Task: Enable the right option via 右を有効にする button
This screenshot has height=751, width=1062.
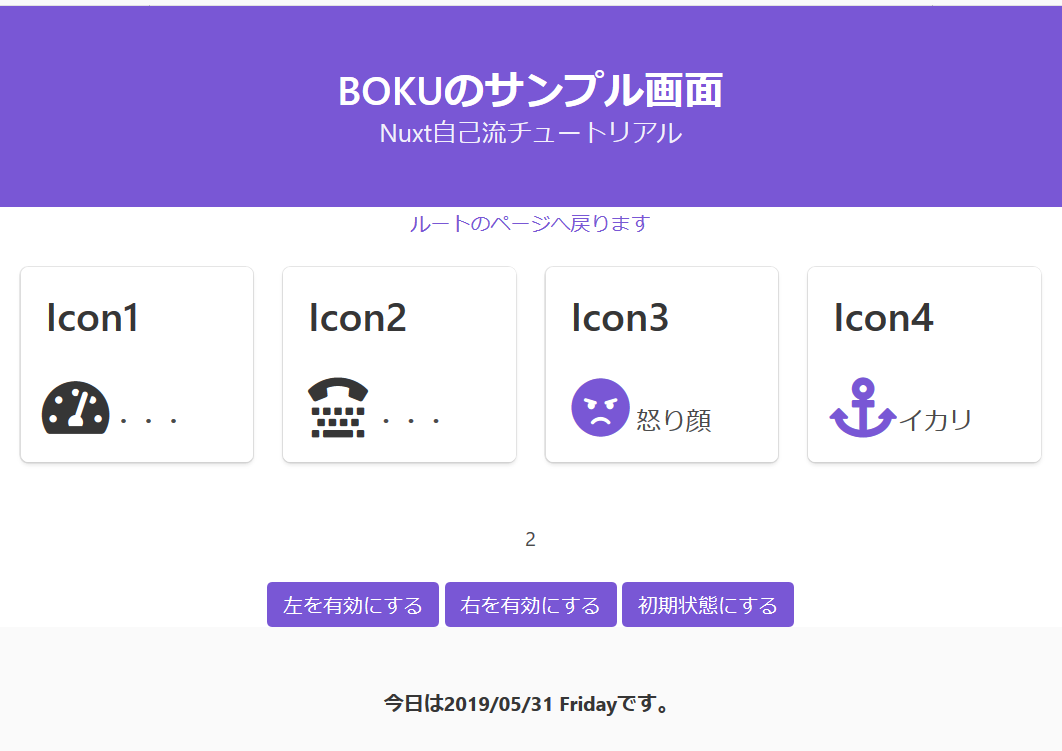Action: tap(530, 604)
